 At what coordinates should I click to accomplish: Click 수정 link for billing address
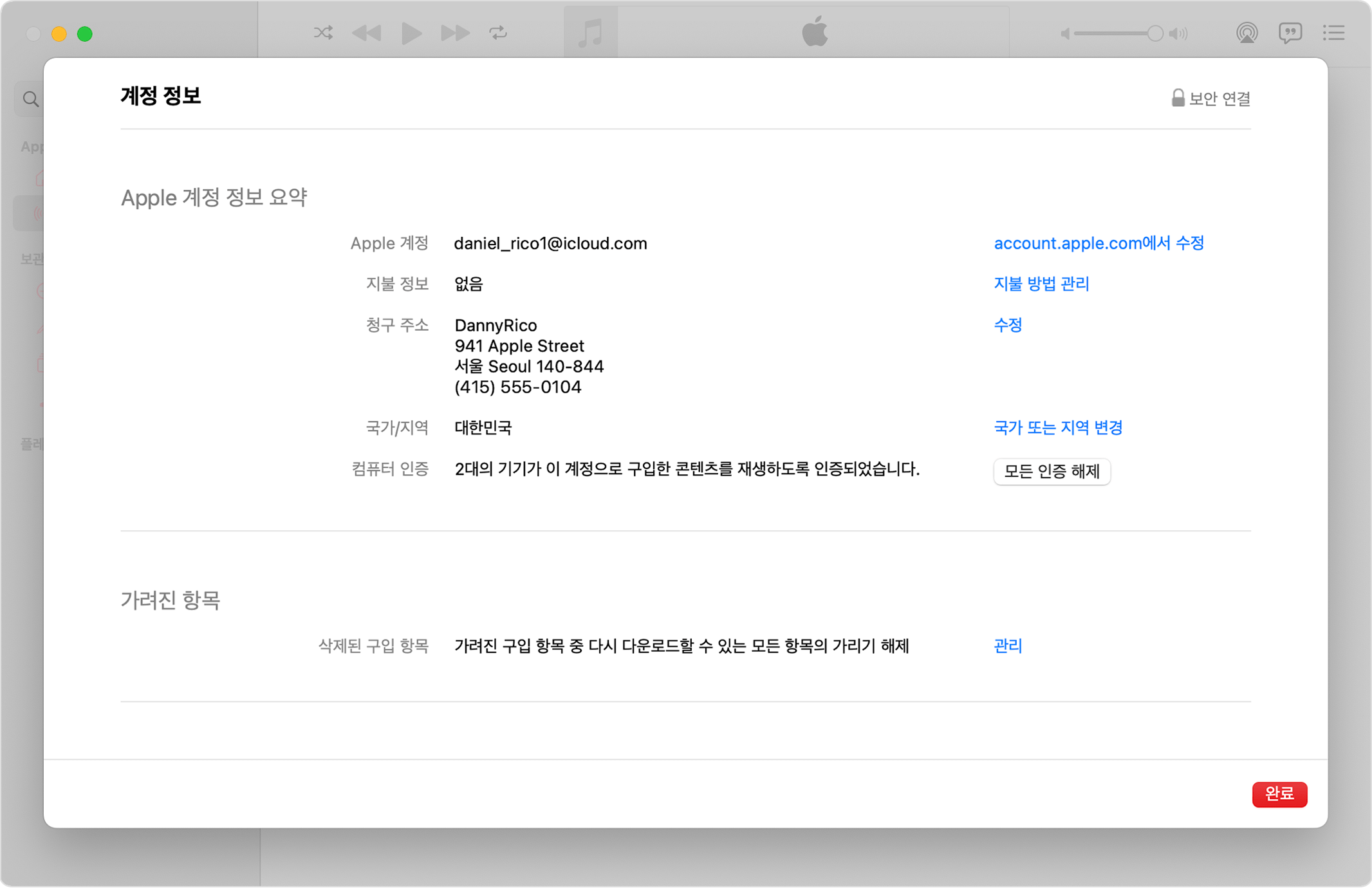[1008, 325]
